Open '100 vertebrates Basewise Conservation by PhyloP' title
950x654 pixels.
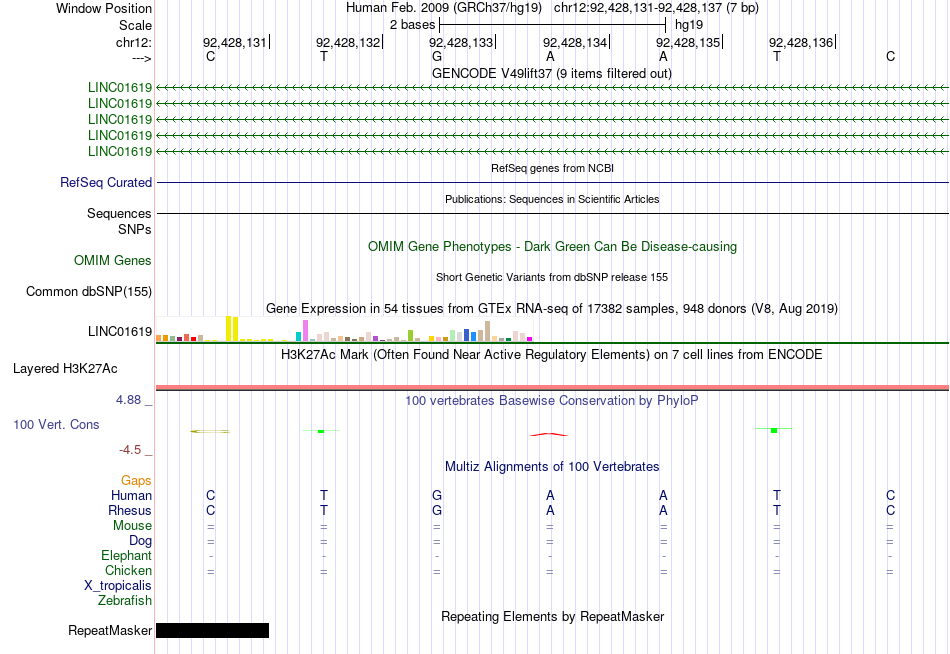552,401
